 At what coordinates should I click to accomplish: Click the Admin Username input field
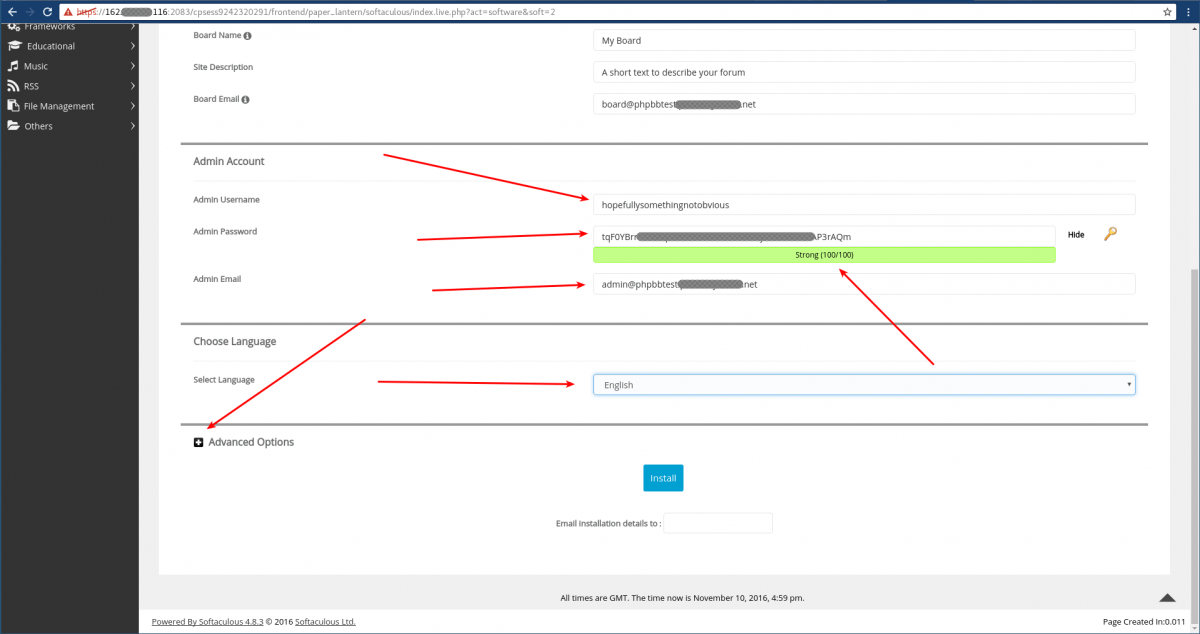pyautogui.click(x=864, y=204)
